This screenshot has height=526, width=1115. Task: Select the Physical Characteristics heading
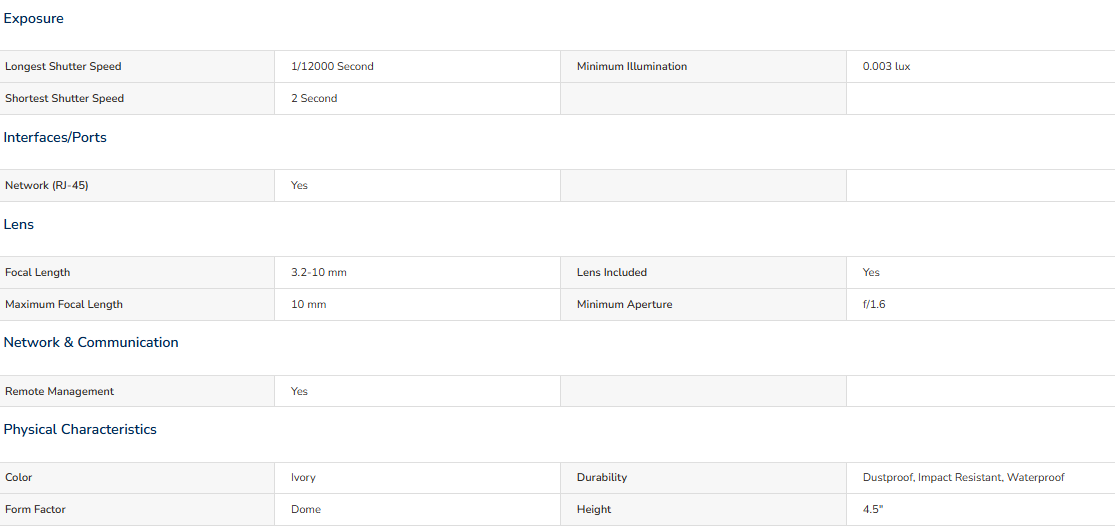(x=80, y=429)
